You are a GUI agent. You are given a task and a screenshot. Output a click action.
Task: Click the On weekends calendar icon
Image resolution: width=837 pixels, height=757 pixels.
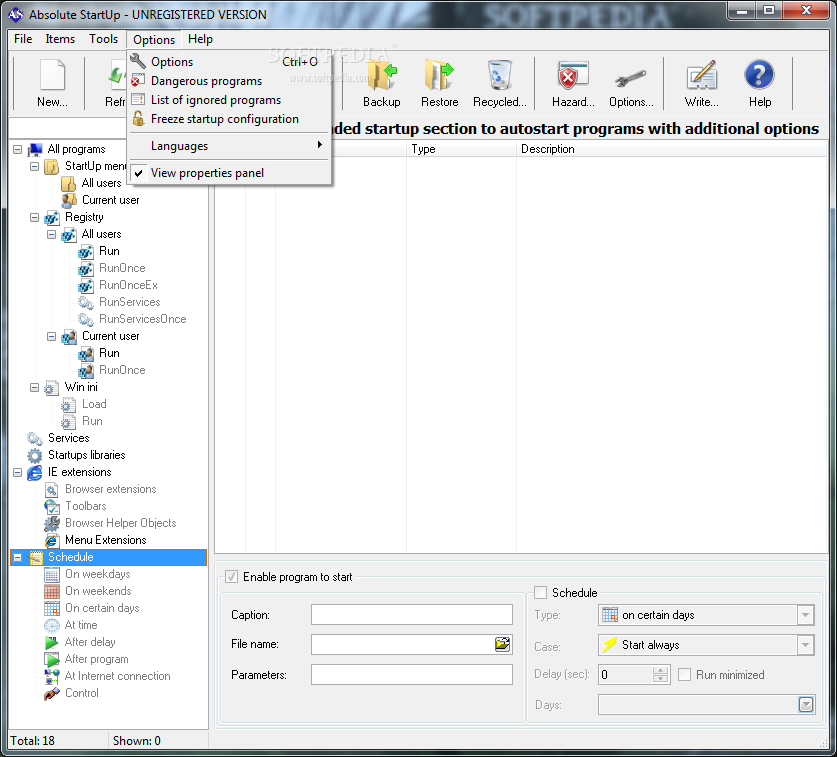52,592
